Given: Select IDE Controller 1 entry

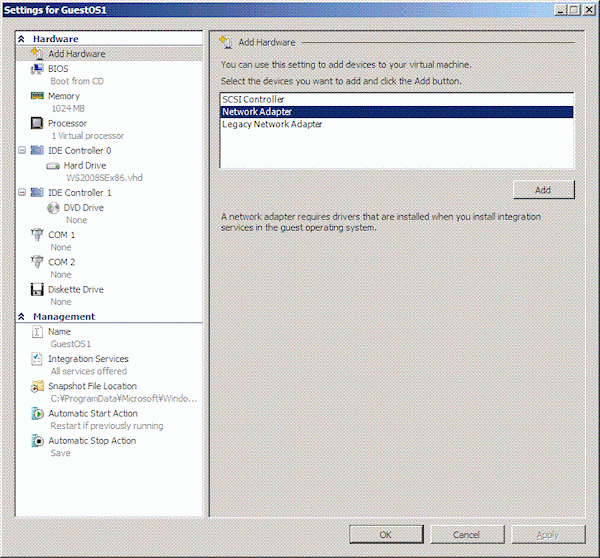Looking at the screenshot, I should tap(80, 193).
